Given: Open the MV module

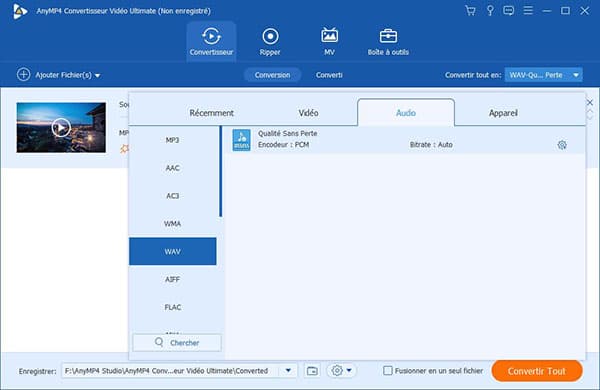Looking at the screenshot, I should (x=329, y=41).
